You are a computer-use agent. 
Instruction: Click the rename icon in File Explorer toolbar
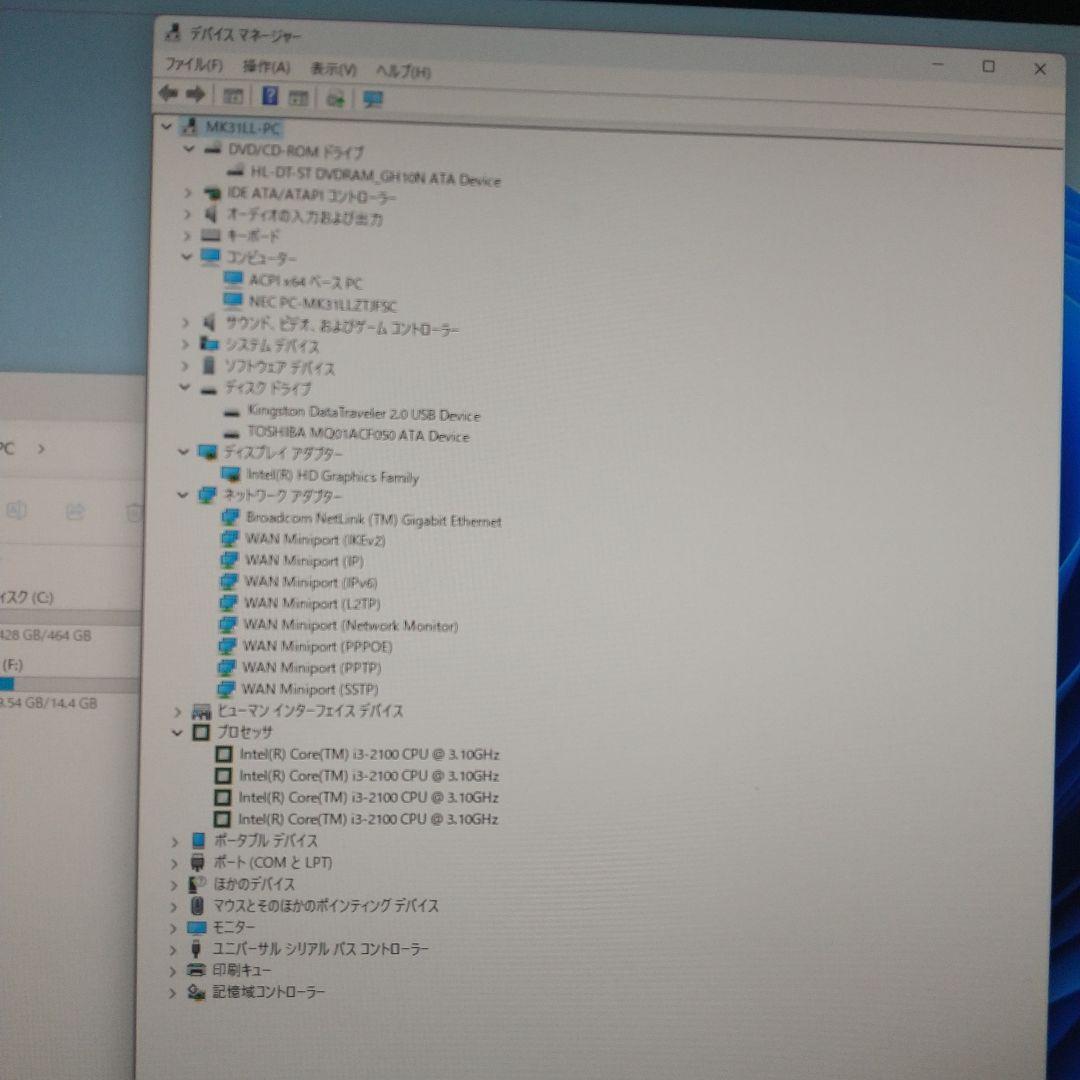click(16, 511)
